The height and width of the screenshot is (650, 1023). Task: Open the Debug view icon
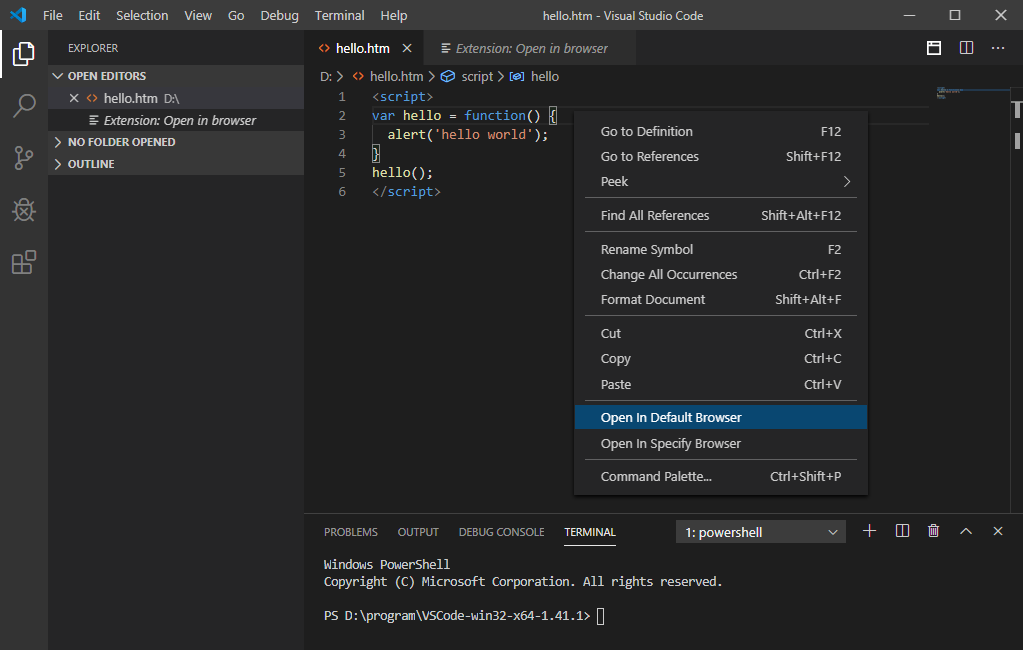(24, 210)
